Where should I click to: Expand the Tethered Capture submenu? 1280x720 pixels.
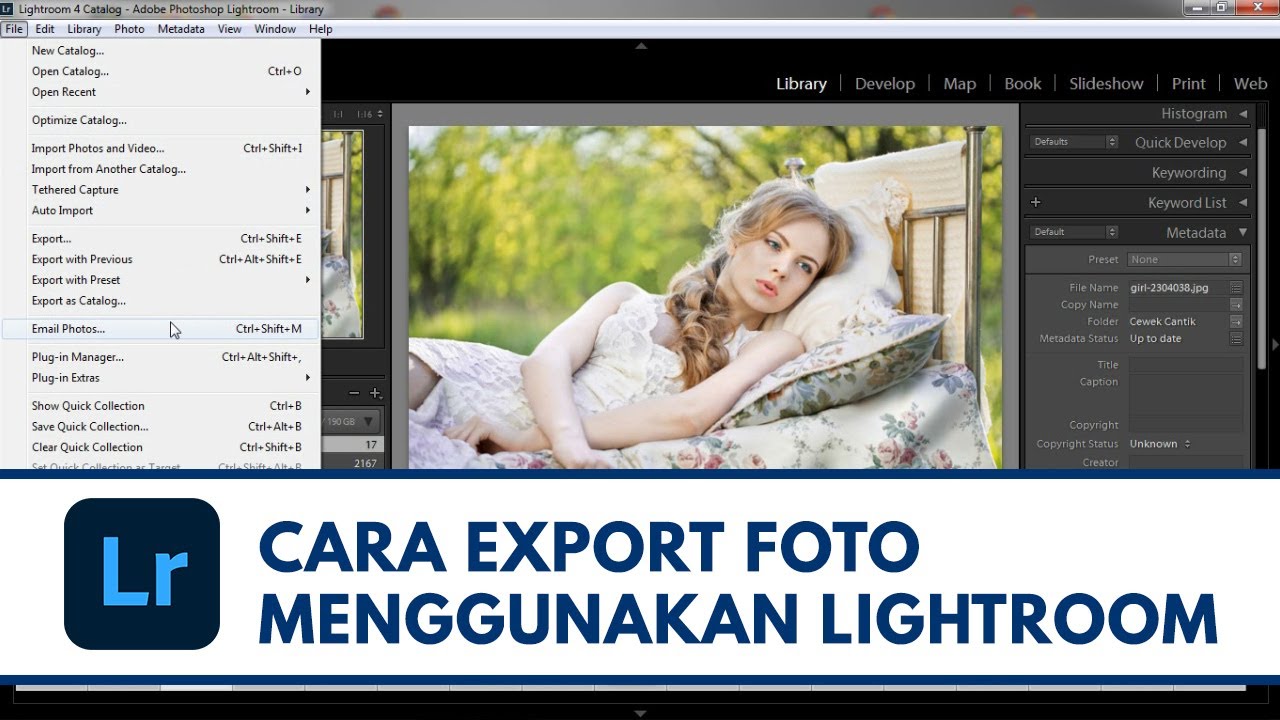(160, 190)
